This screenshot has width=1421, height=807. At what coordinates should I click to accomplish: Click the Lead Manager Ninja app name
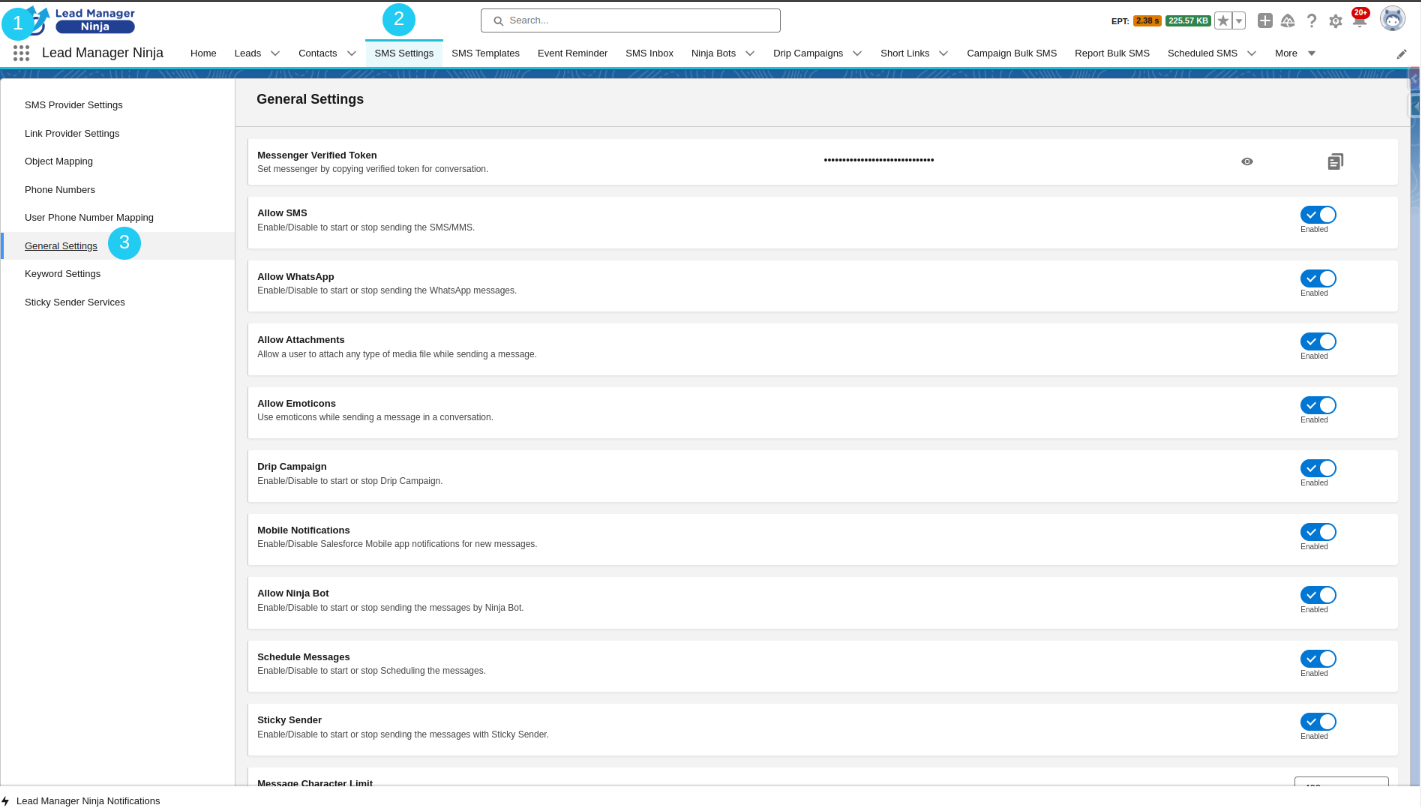pyautogui.click(x=103, y=53)
